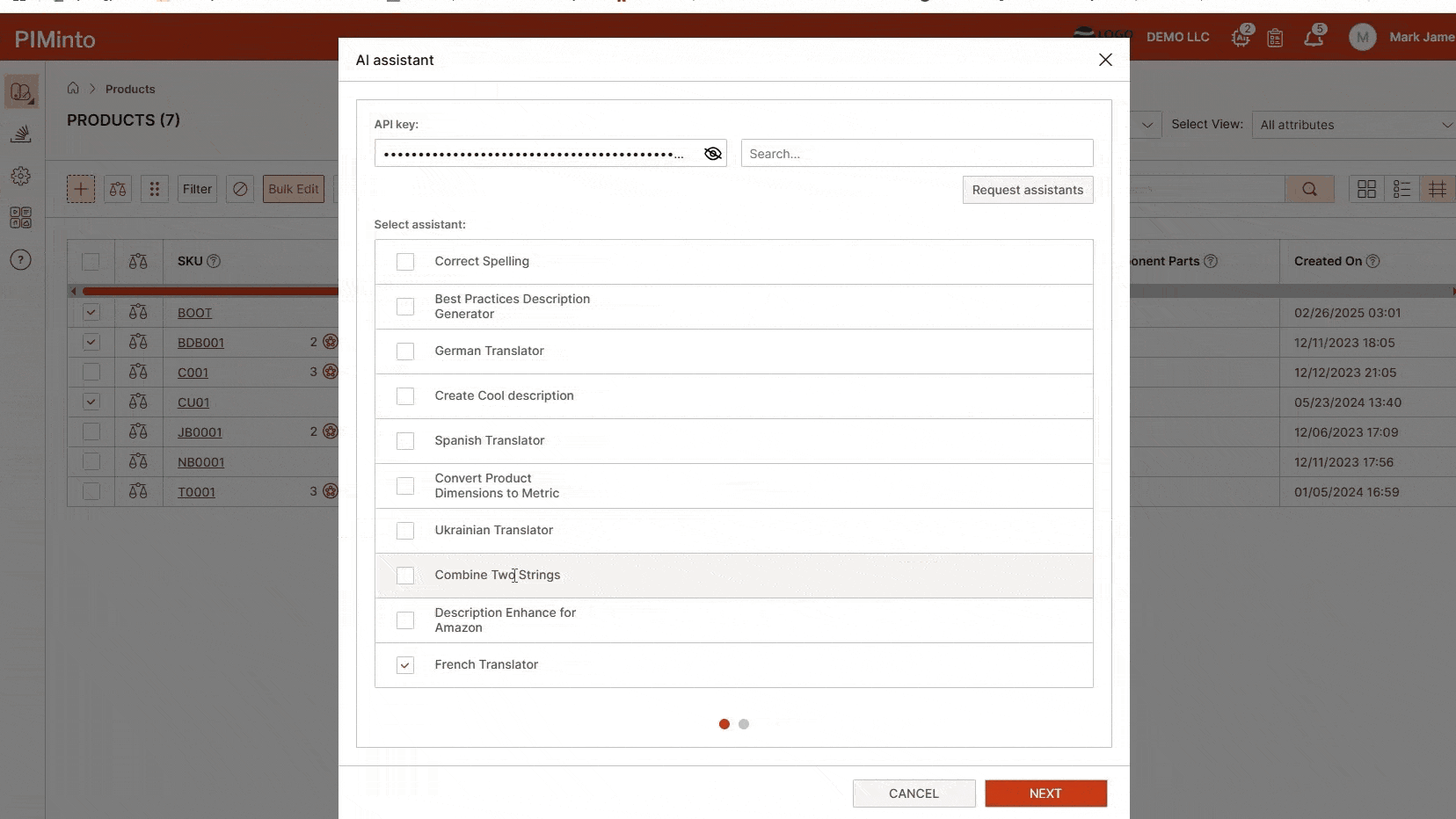Open the QR code sidebar icon
The width and height of the screenshot is (1456, 819).
[21, 217]
